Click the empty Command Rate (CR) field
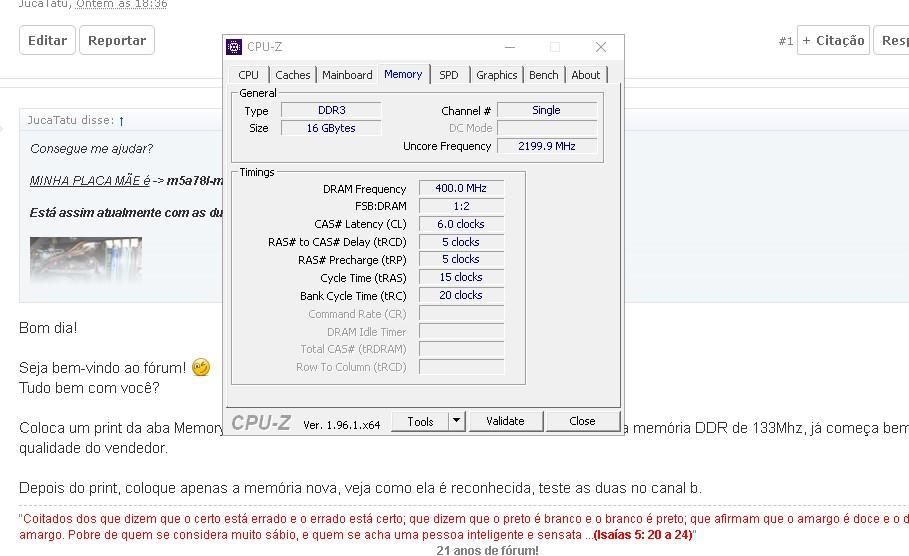The width and height of the screenshot is (909, 556). point(461,314)
